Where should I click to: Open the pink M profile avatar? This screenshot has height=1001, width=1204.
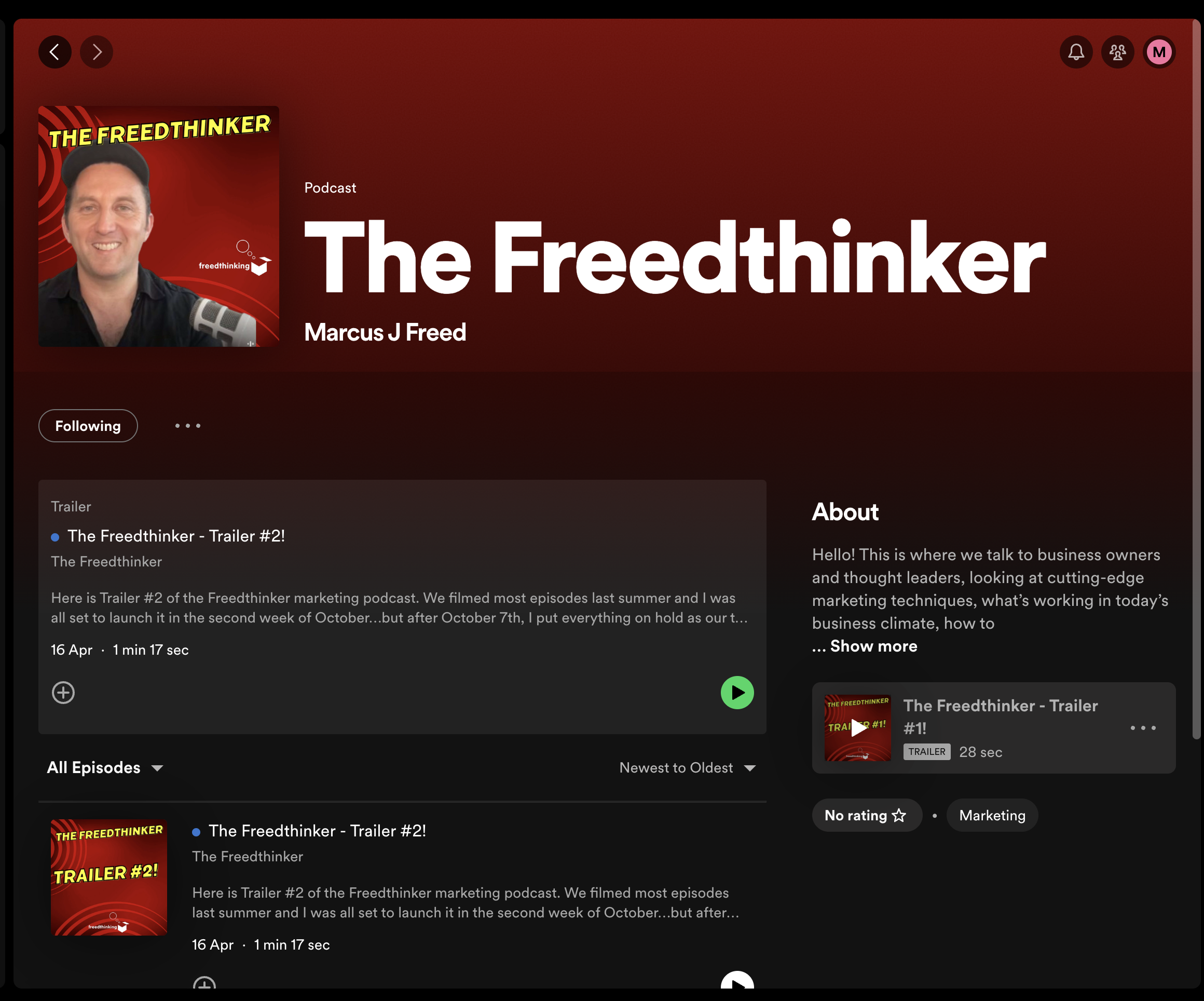point(1159,52)
